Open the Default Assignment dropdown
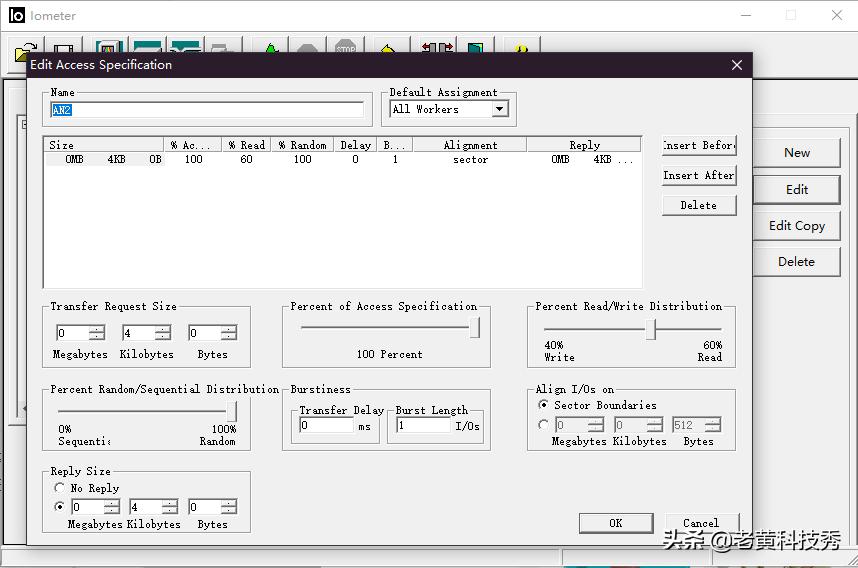 (x=500, y=109)
